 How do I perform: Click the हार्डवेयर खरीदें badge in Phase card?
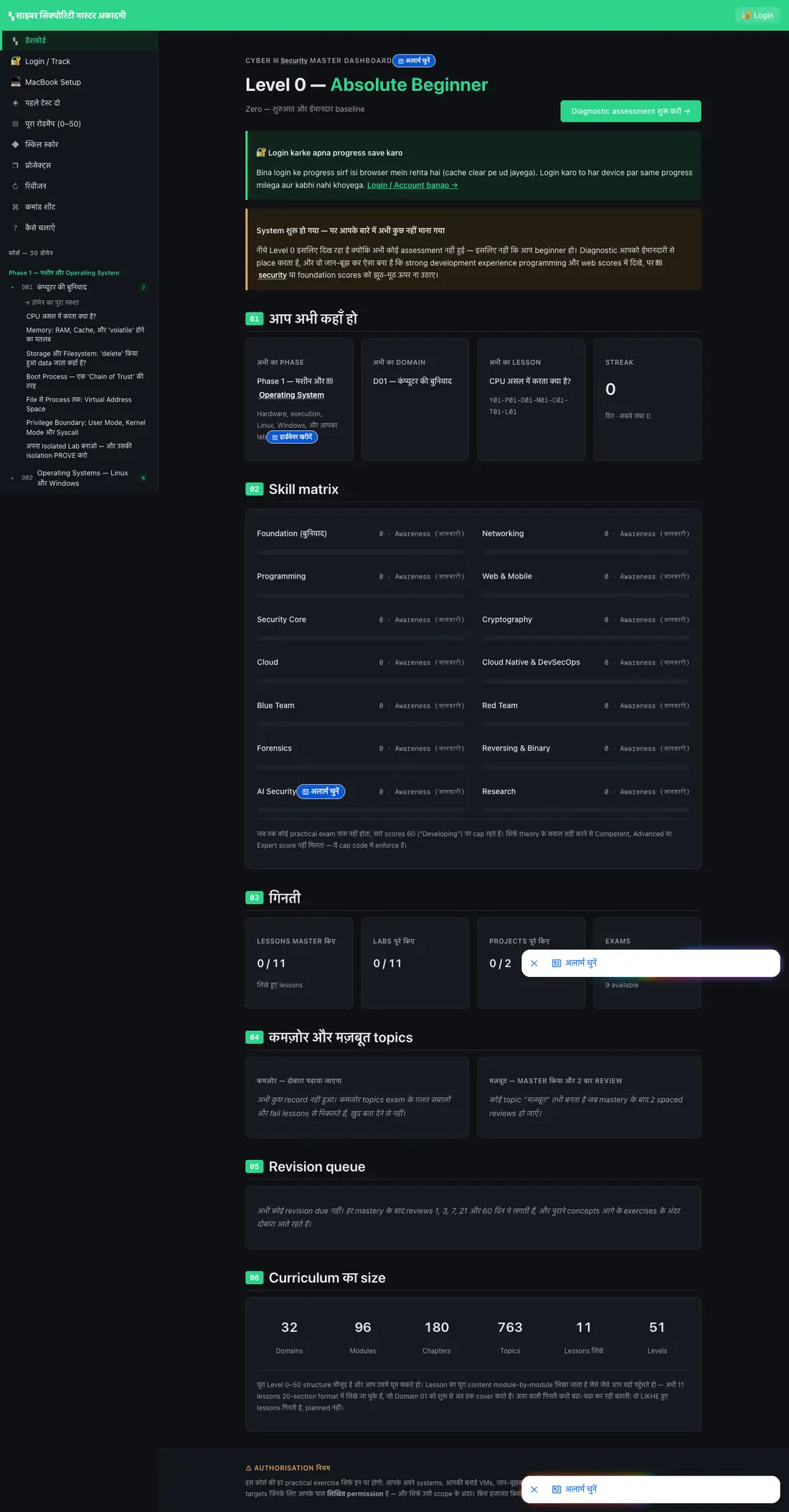pos(292,437)
